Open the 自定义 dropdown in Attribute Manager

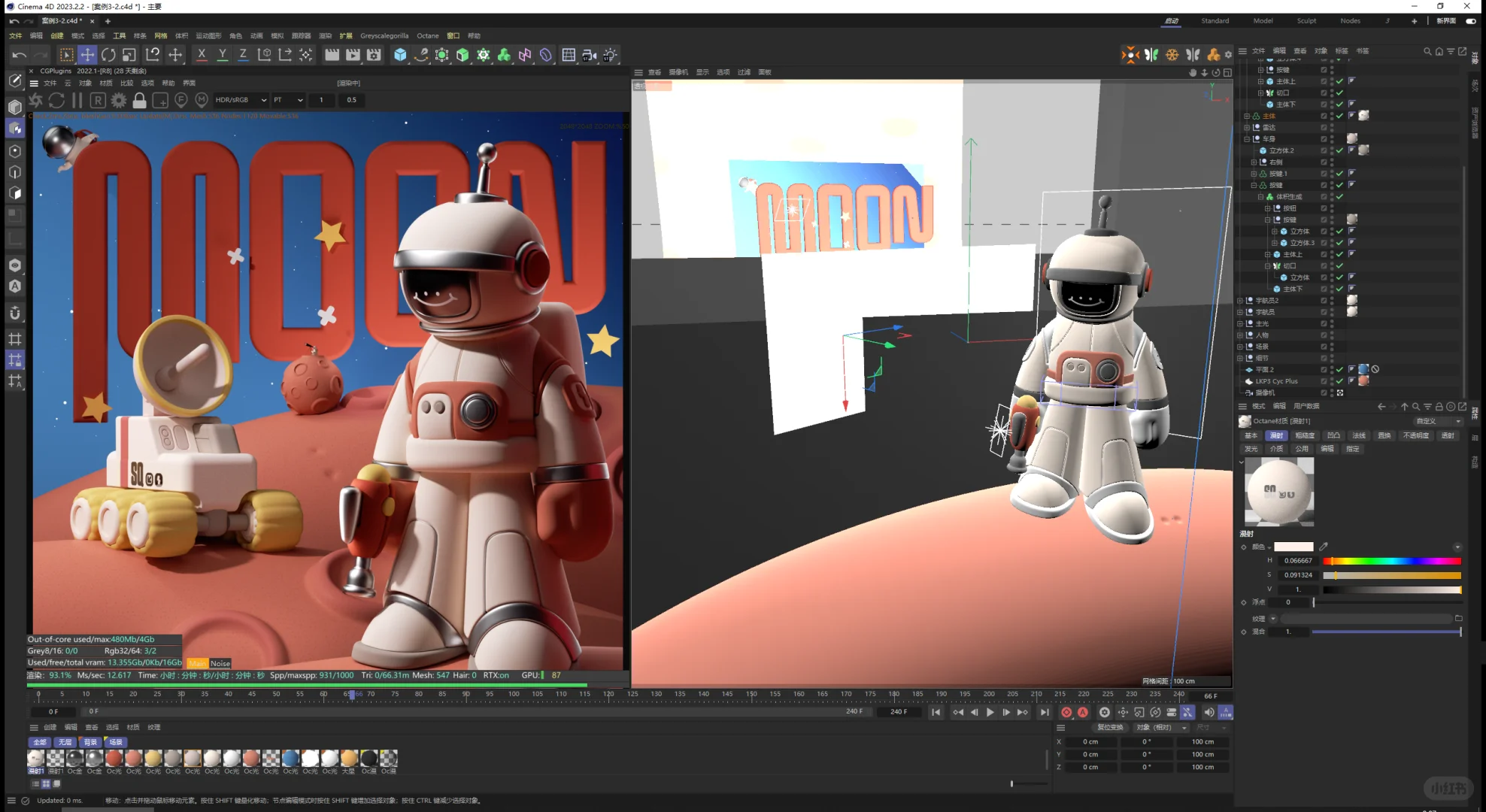point(1436,421)
